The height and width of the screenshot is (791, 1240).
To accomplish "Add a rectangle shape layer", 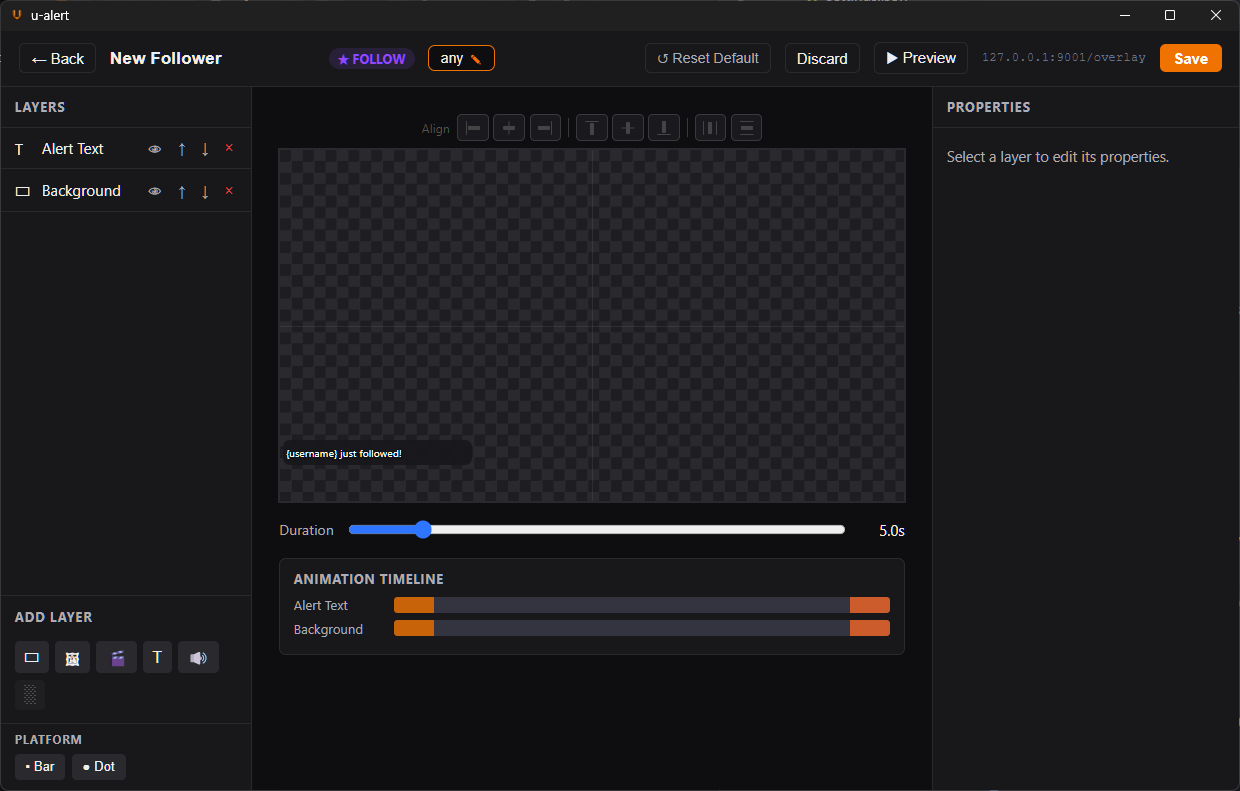I will (32, 657).
